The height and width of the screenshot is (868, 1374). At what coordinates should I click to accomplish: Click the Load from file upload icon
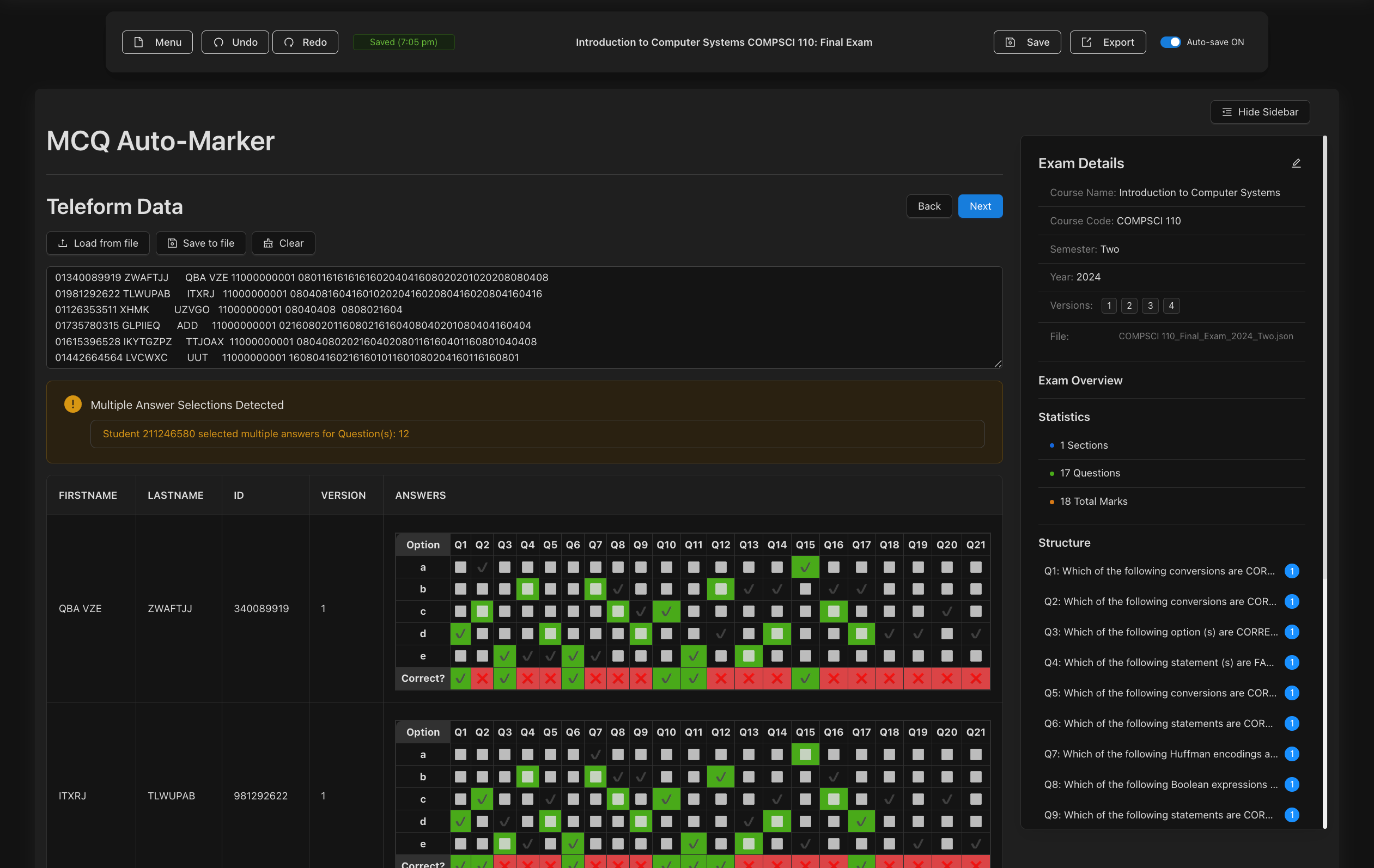click(63, 243)
